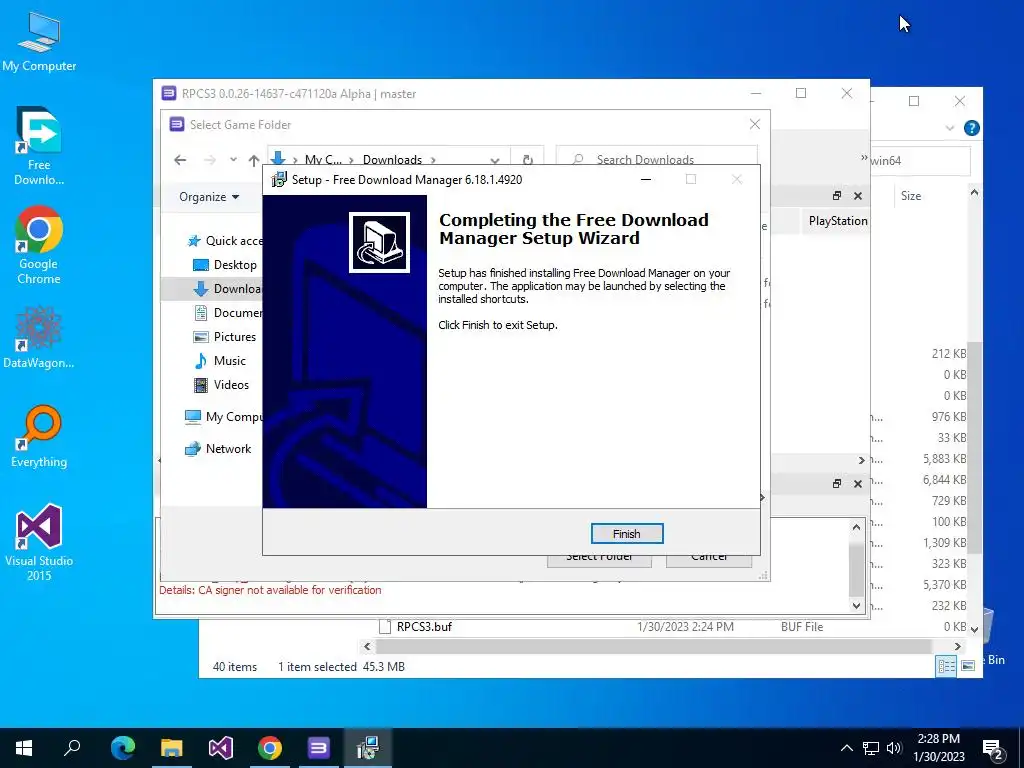The height and width of the screenshot is (768, 1024).
Task: Select My Computer in the navigation tree
Action: point(223,417)
